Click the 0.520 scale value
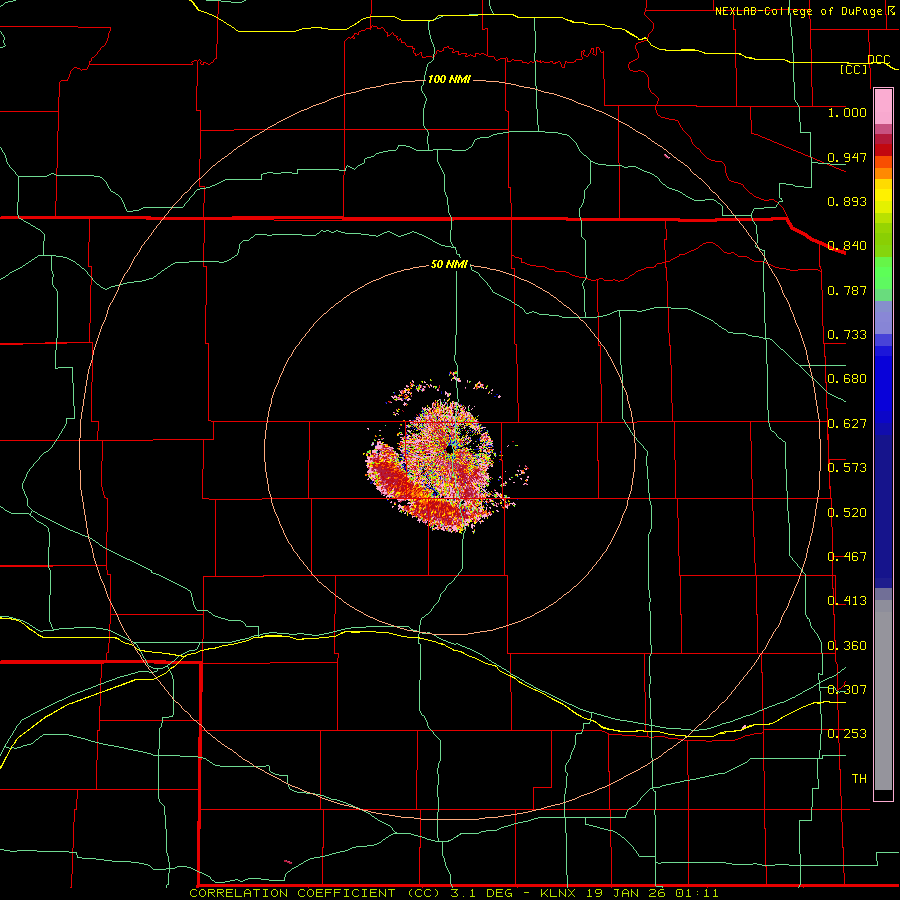 (847, 512)
